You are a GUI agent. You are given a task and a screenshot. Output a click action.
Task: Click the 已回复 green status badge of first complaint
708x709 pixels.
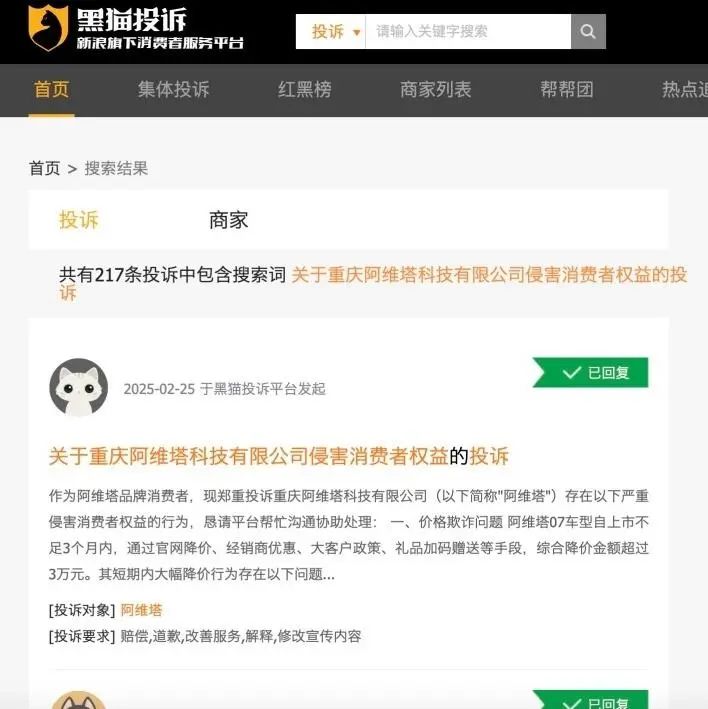click(x=590, y=373)
